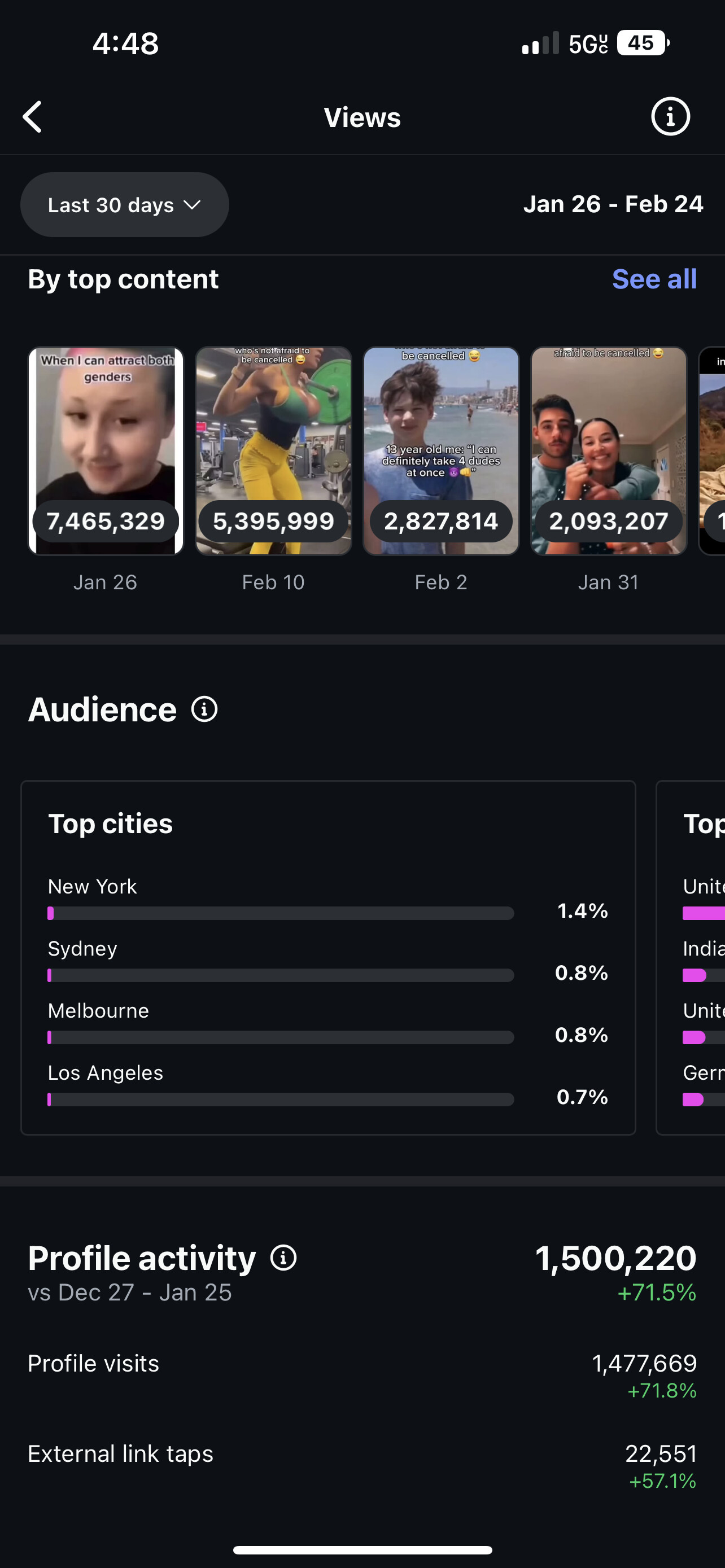Image resolution: width=725 pixels, height=1568 pixels.
Task: Select the Top cities audience card
Action: [x=328, y=957]
